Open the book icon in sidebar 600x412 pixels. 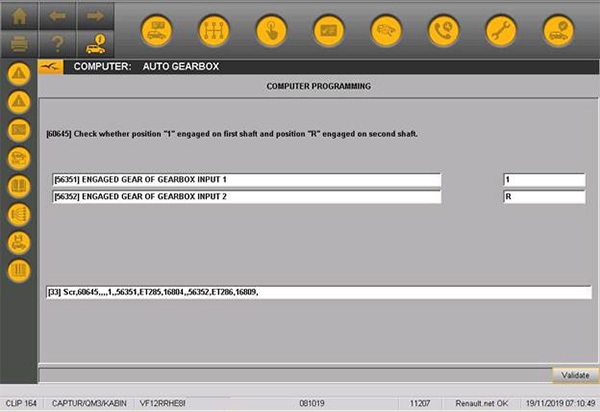(x=18, y=186)
